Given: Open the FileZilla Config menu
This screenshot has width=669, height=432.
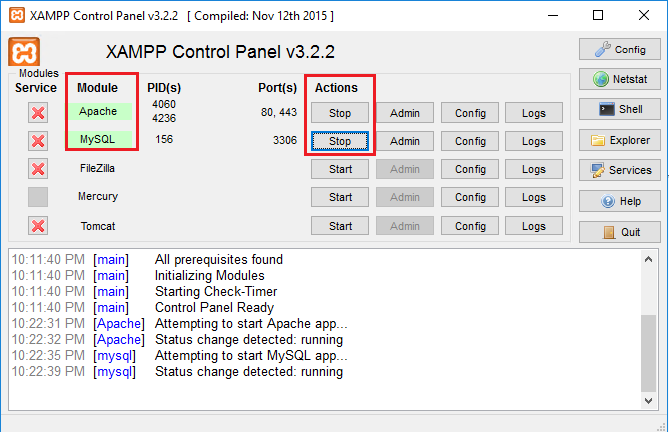Looking at the screenshot, I should (x=470, y=169).
